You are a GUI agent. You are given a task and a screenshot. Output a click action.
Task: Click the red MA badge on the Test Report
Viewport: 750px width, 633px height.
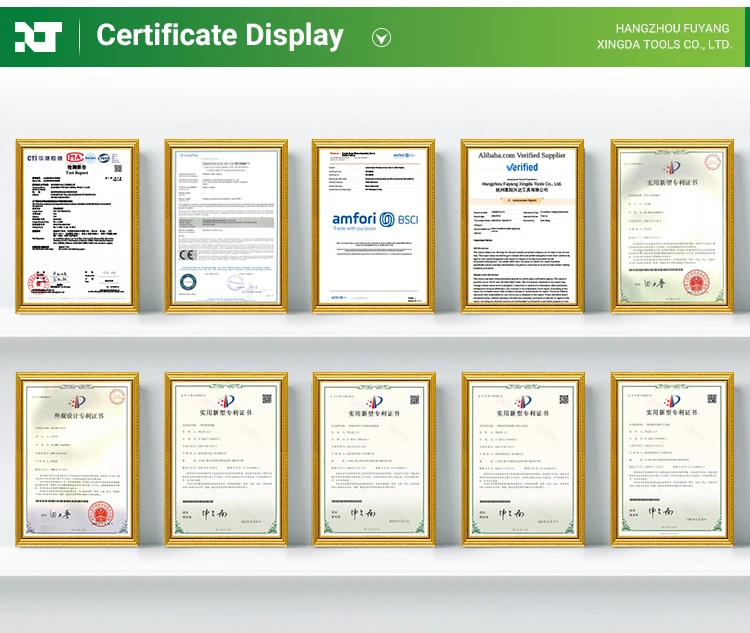[74, 157]
